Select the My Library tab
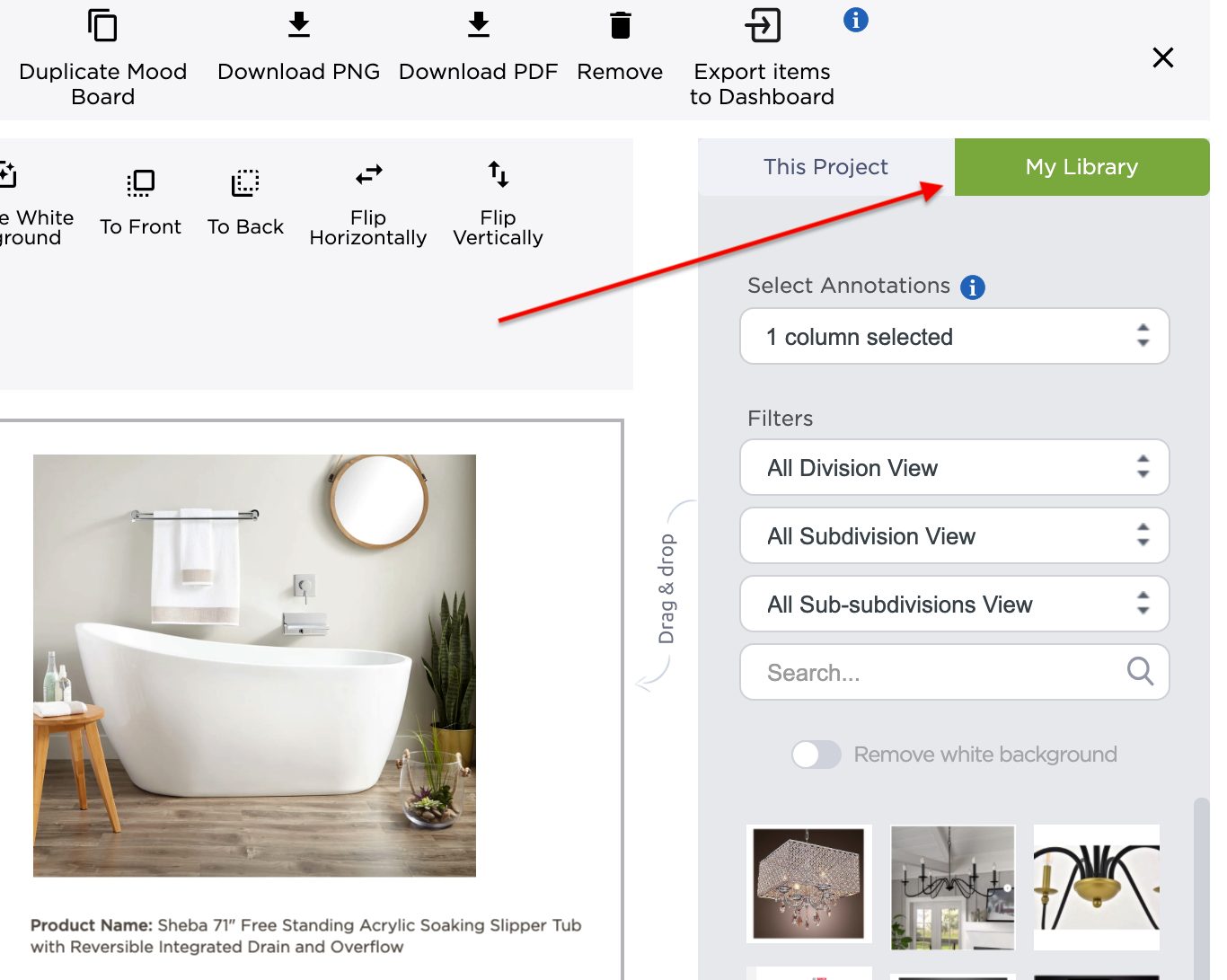Screen dimensions: 1227x980 coord(1082,167)
